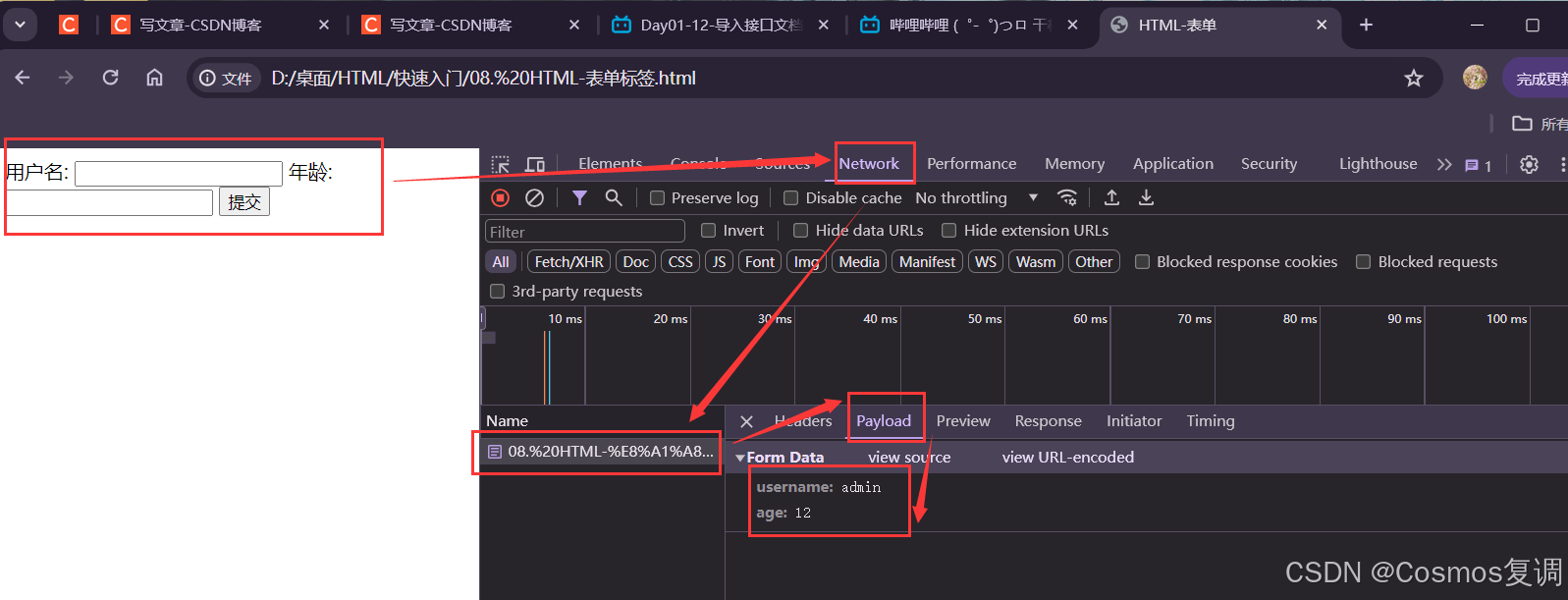Open DevTools settings gear
1568x600 pixels.
1529,164
